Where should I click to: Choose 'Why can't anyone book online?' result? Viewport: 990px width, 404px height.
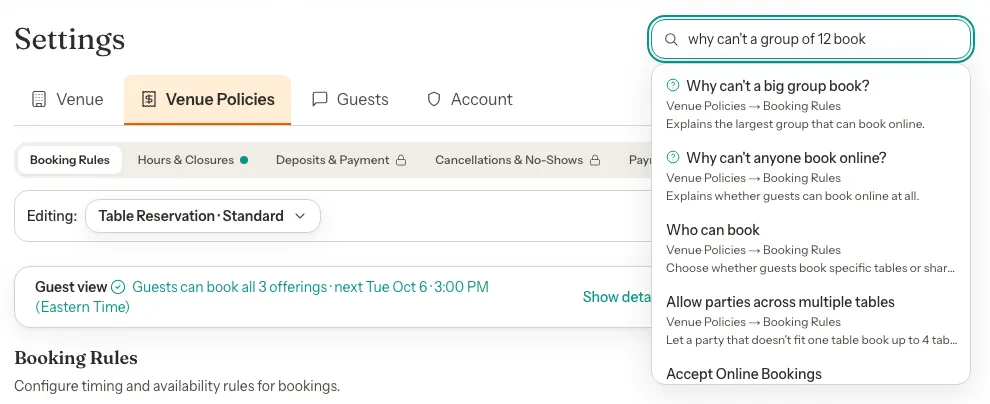(811, 176)
